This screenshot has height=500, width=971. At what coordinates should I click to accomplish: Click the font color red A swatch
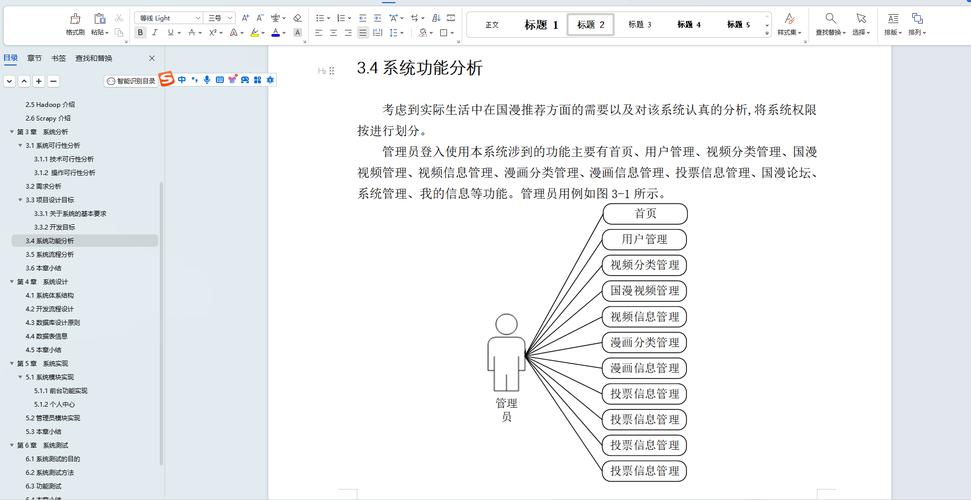[276, 33]
